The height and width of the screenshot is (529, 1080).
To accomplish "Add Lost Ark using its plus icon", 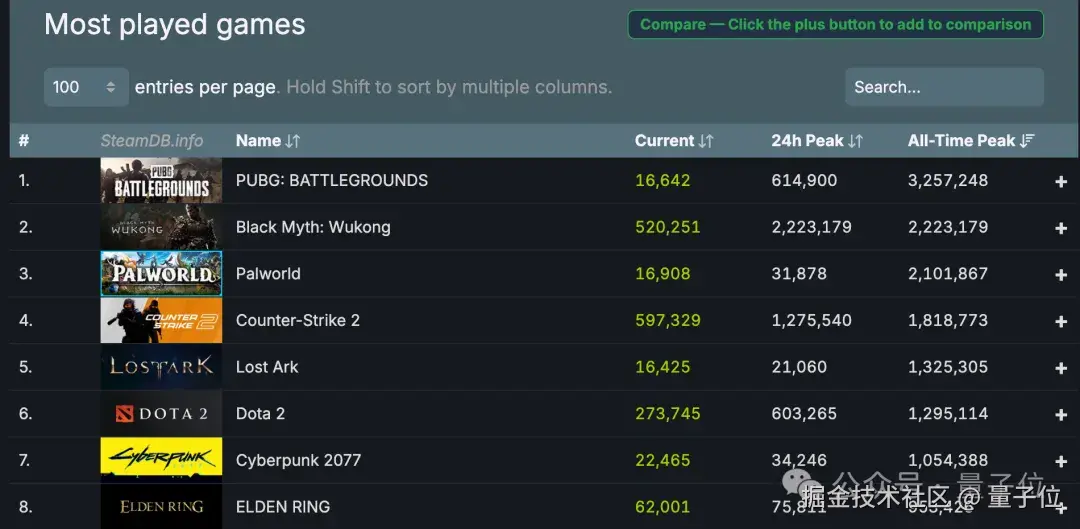I will (1061, 367).
